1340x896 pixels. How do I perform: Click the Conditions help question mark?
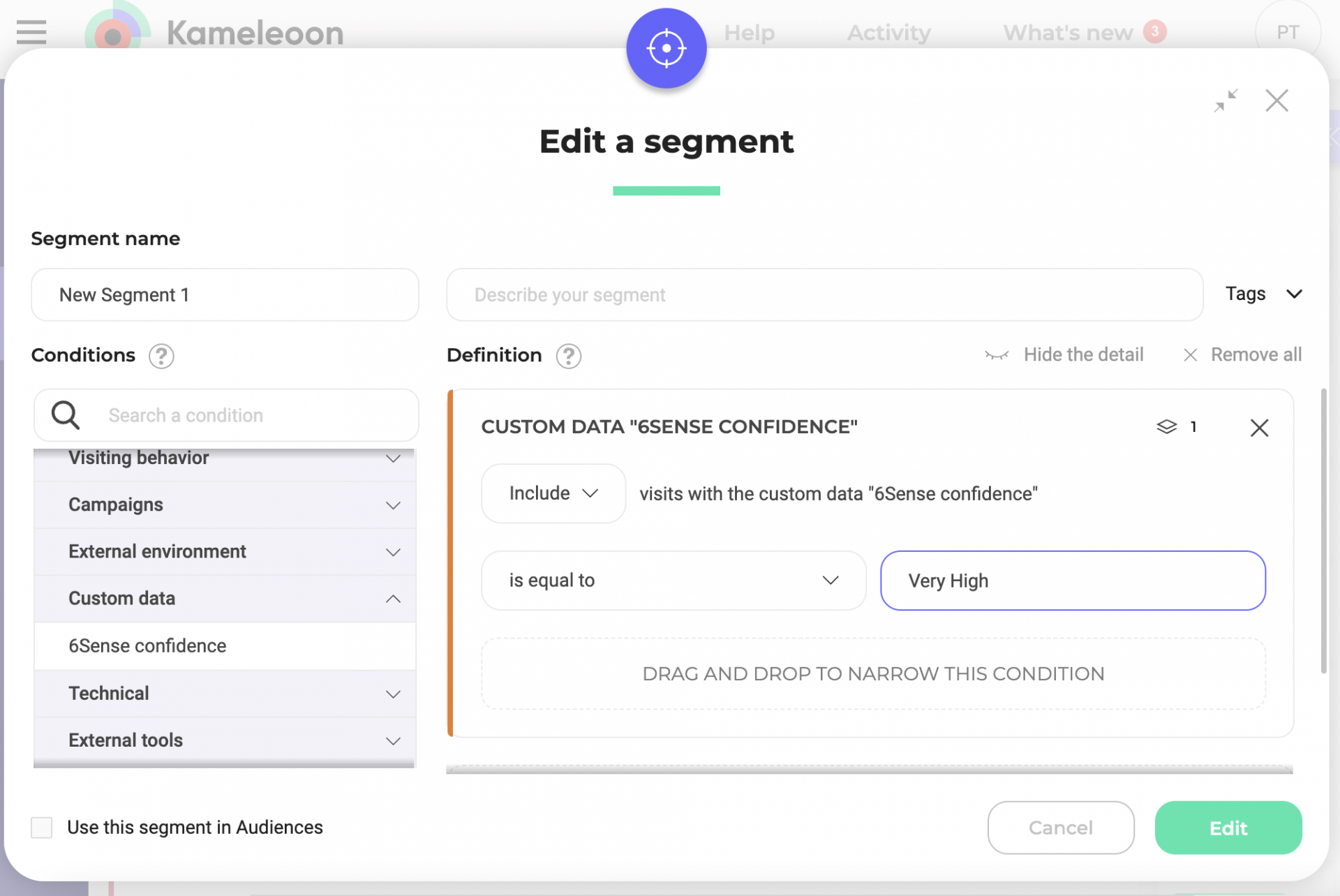tap(161, 356)
